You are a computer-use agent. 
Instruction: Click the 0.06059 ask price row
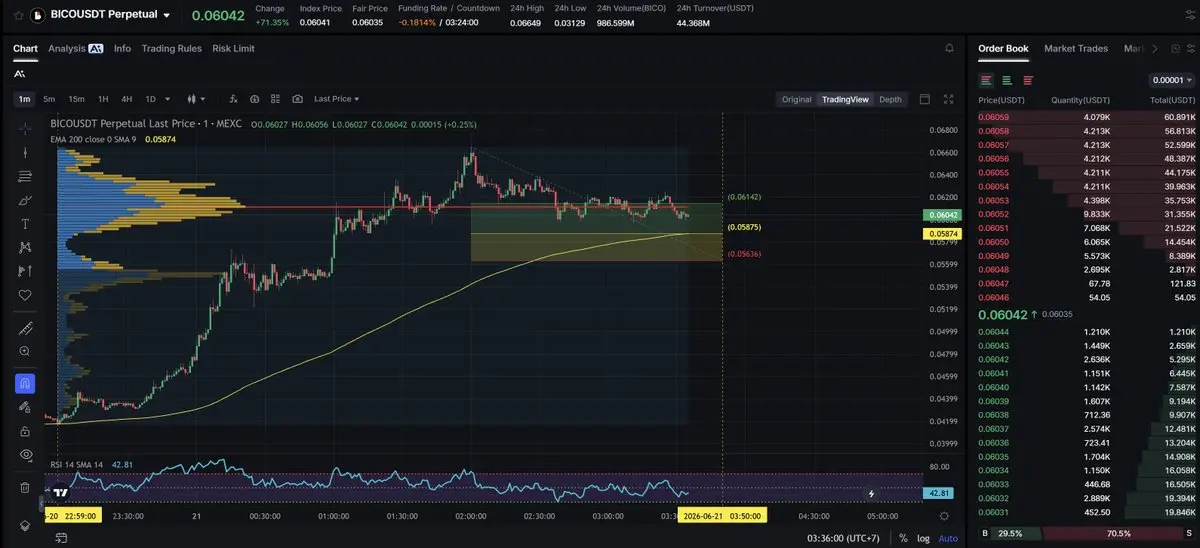[1086, 117]
